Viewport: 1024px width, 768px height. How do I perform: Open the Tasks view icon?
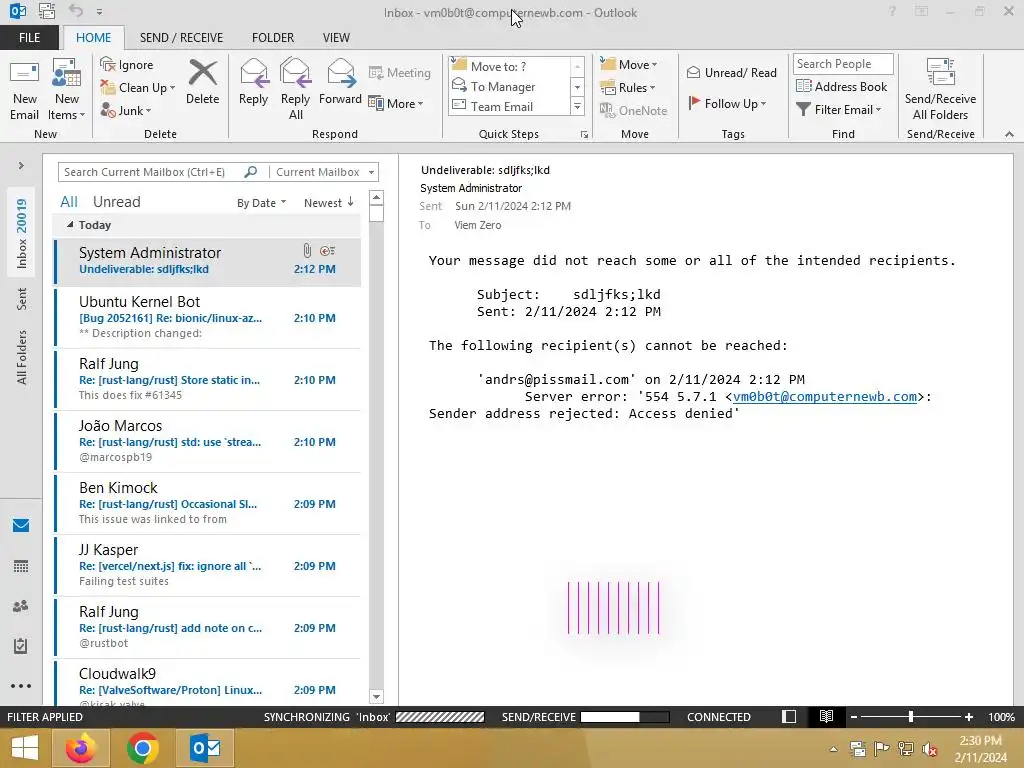(x=21, y=646)
